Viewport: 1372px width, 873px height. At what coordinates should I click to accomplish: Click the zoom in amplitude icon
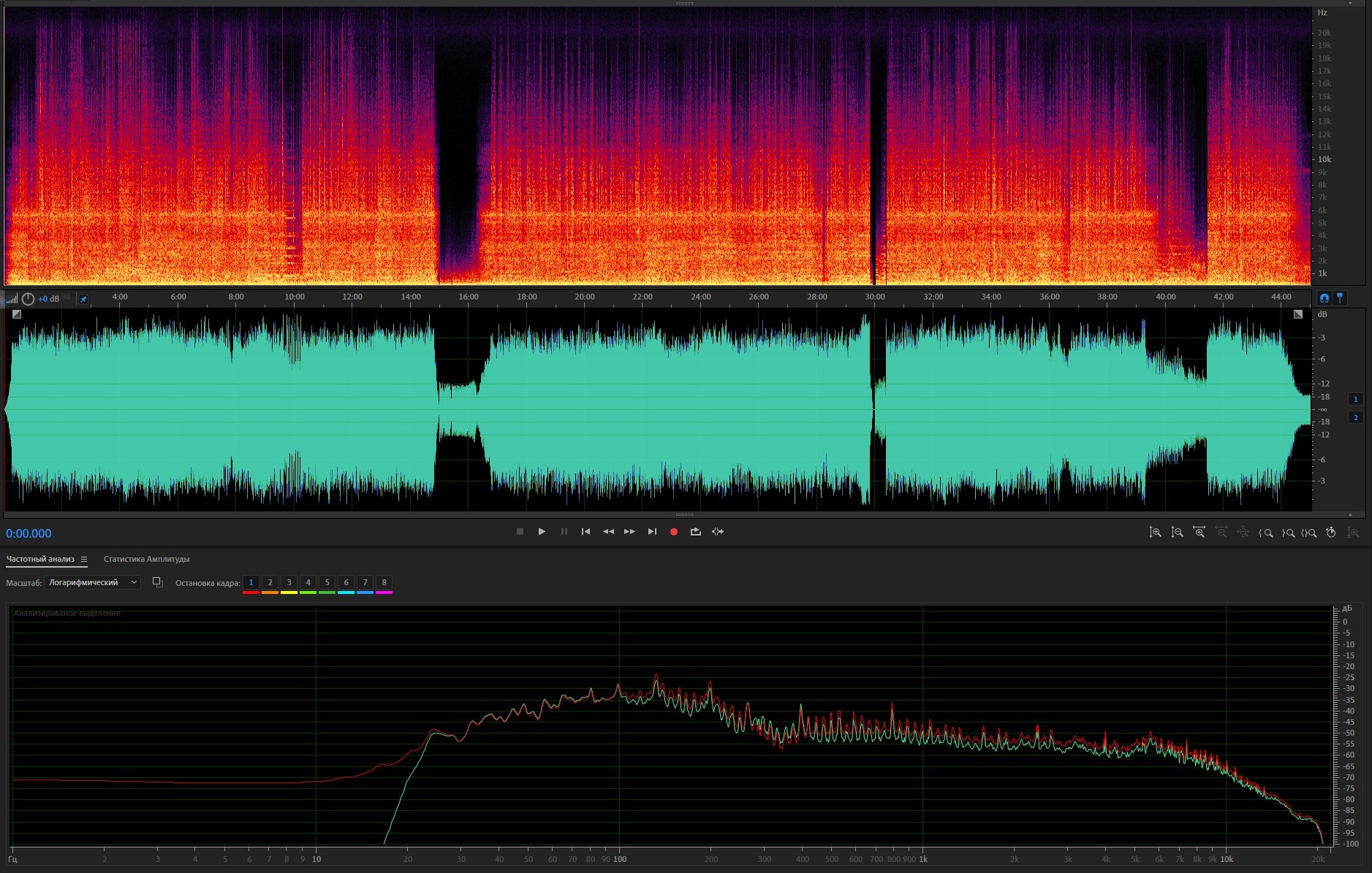[x=1155, y=533]
